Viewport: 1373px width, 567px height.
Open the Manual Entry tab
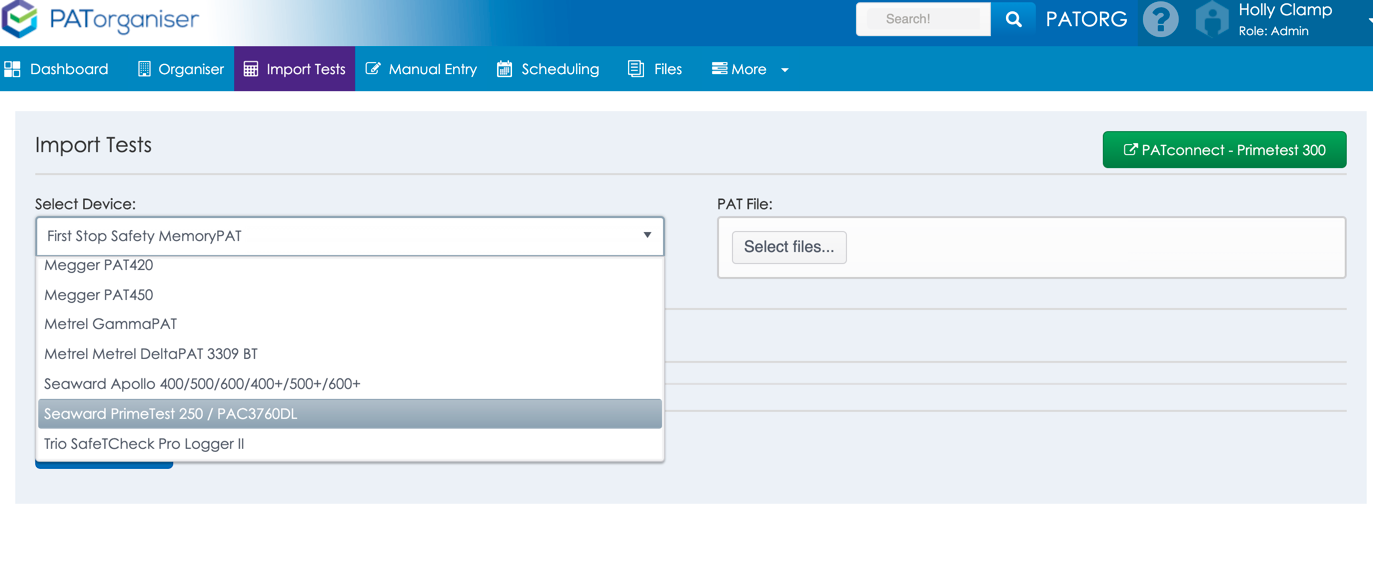421,69
